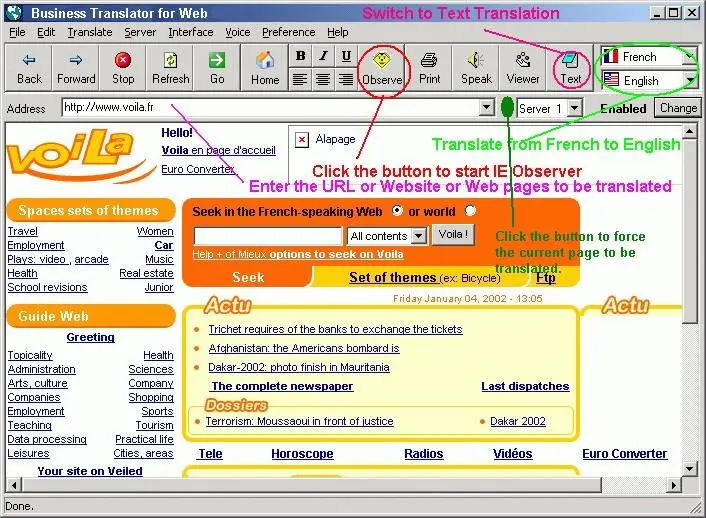Toggle bold formatting
706x518 pixels.
[300, 56]
